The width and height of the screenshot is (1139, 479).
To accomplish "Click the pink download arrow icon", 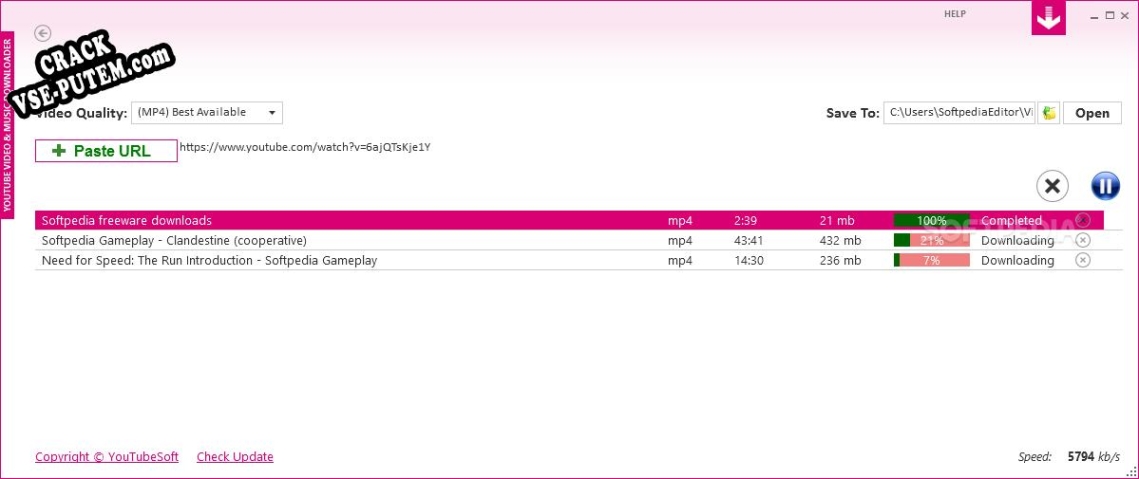I will (x=1048, y=17).
